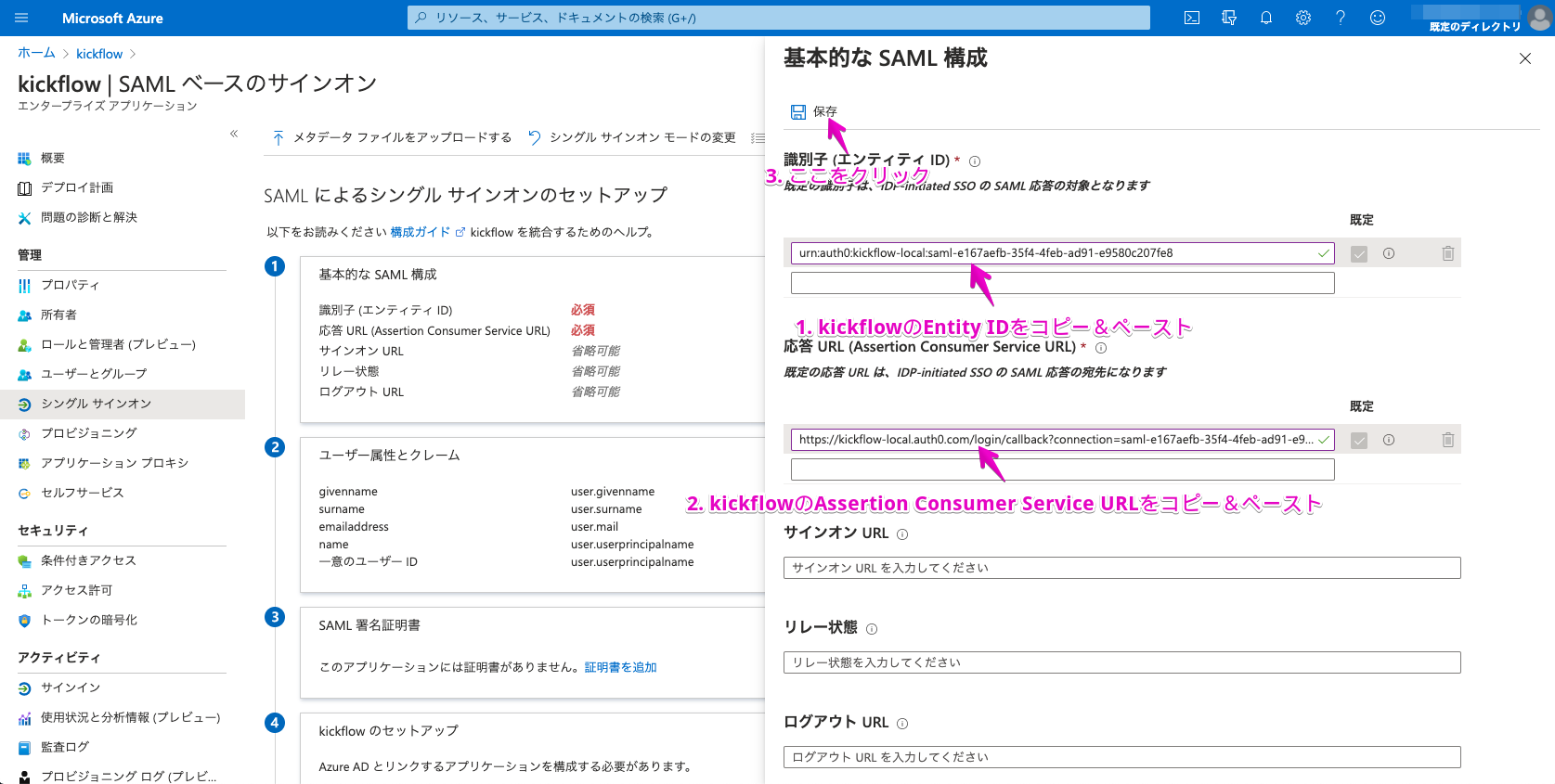Click the save disk icon
The height and width of the screenshot is (784, 1555).
click(798, 112)
